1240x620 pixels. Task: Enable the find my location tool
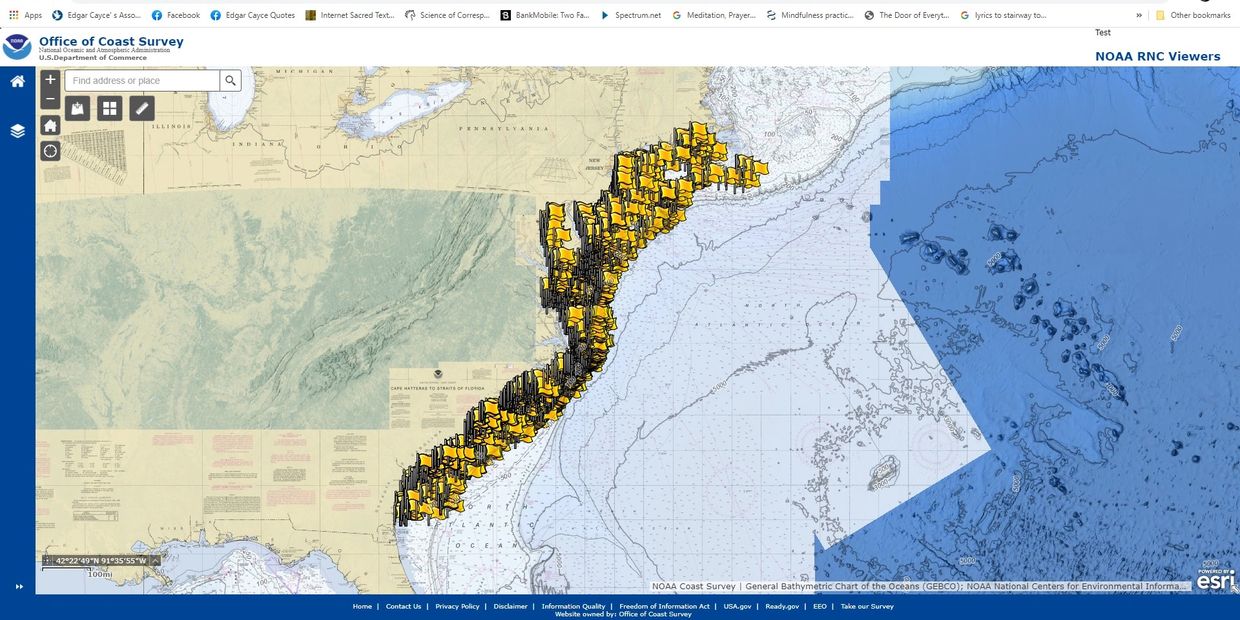[x=49, y=150]
